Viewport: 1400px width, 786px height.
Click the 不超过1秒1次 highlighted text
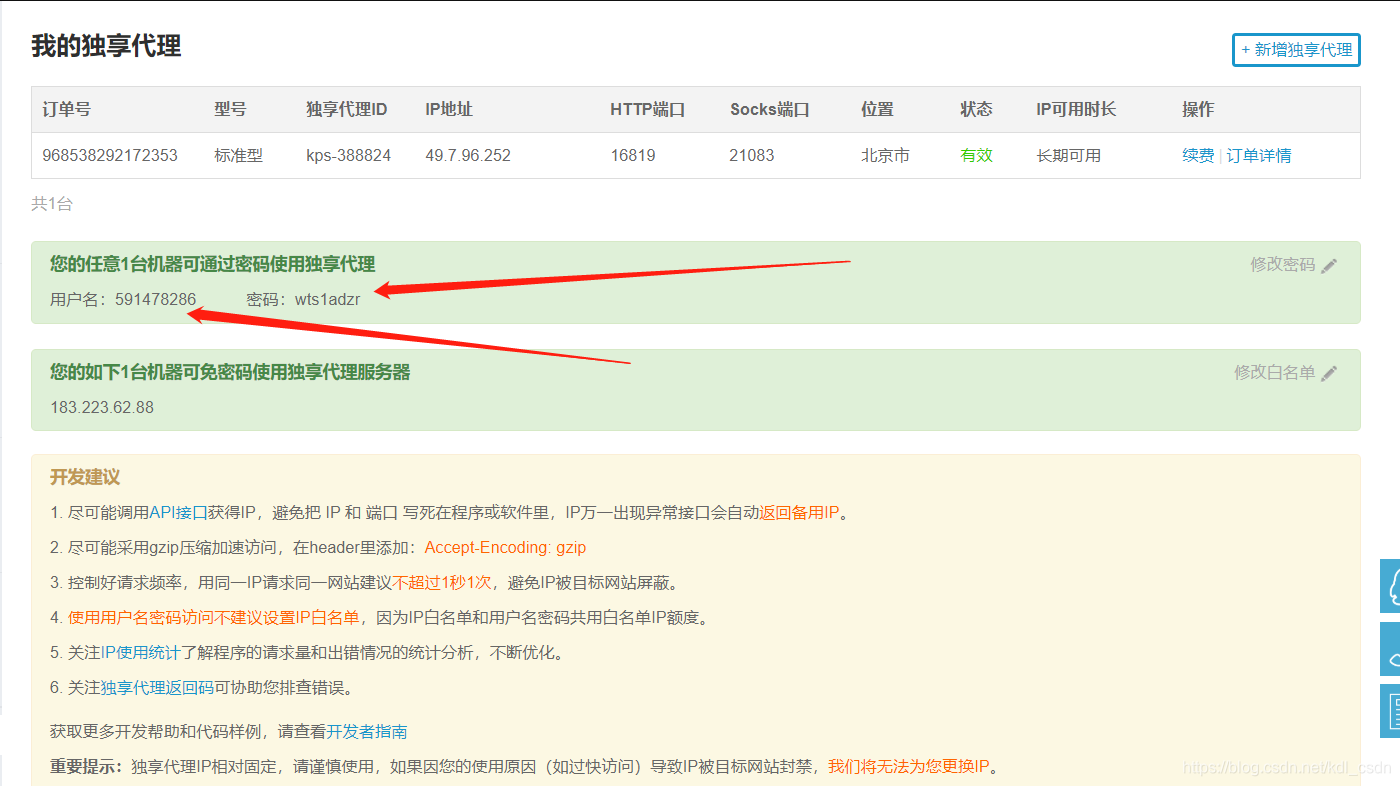point(442,583)
